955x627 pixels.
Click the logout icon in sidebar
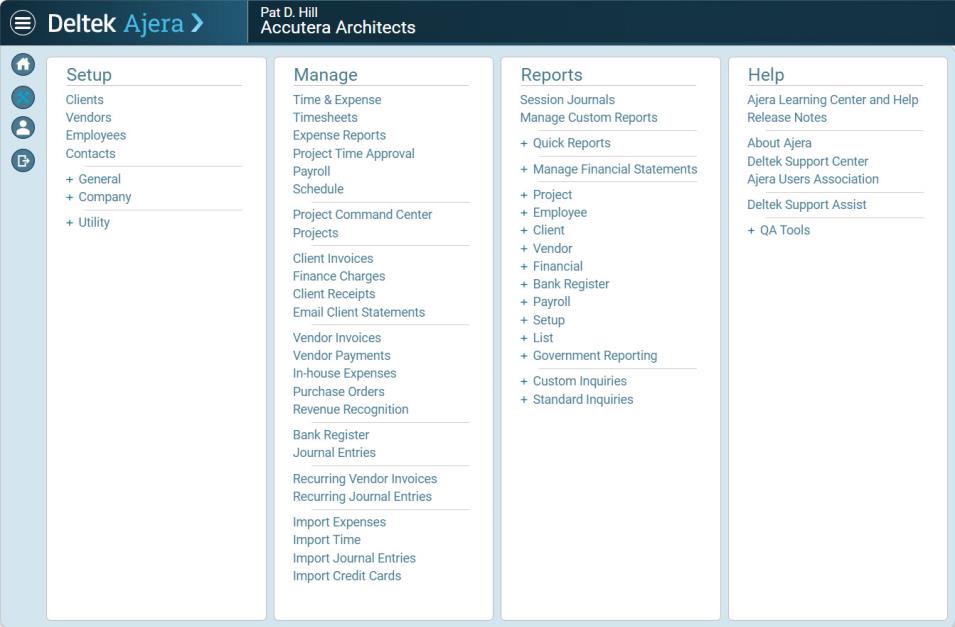pos(22,160)
